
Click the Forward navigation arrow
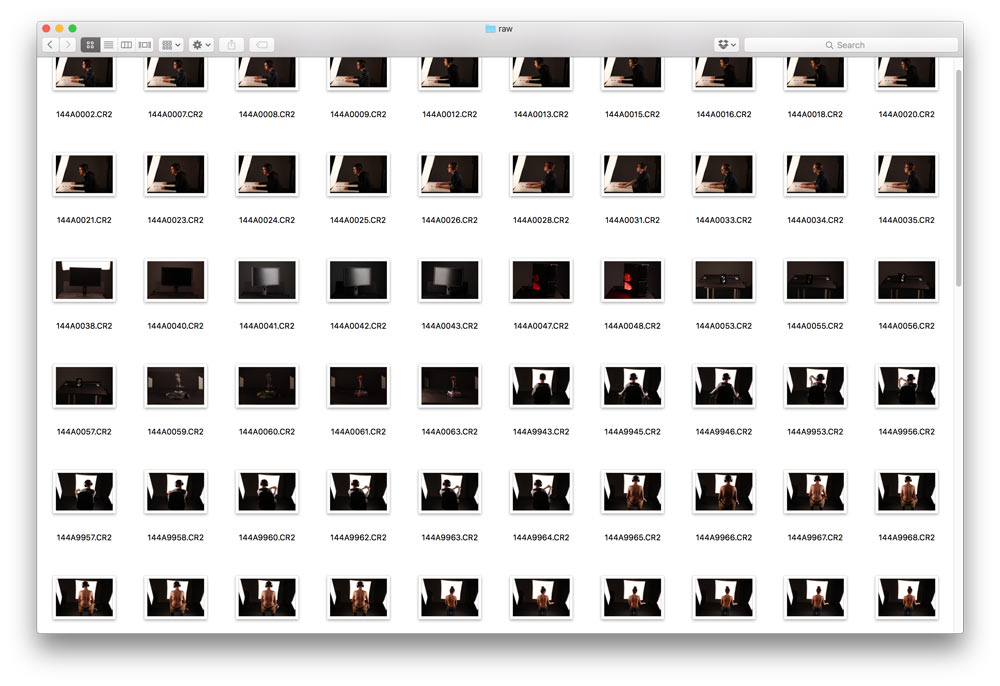pyautogui.click(x=68, y=45)
